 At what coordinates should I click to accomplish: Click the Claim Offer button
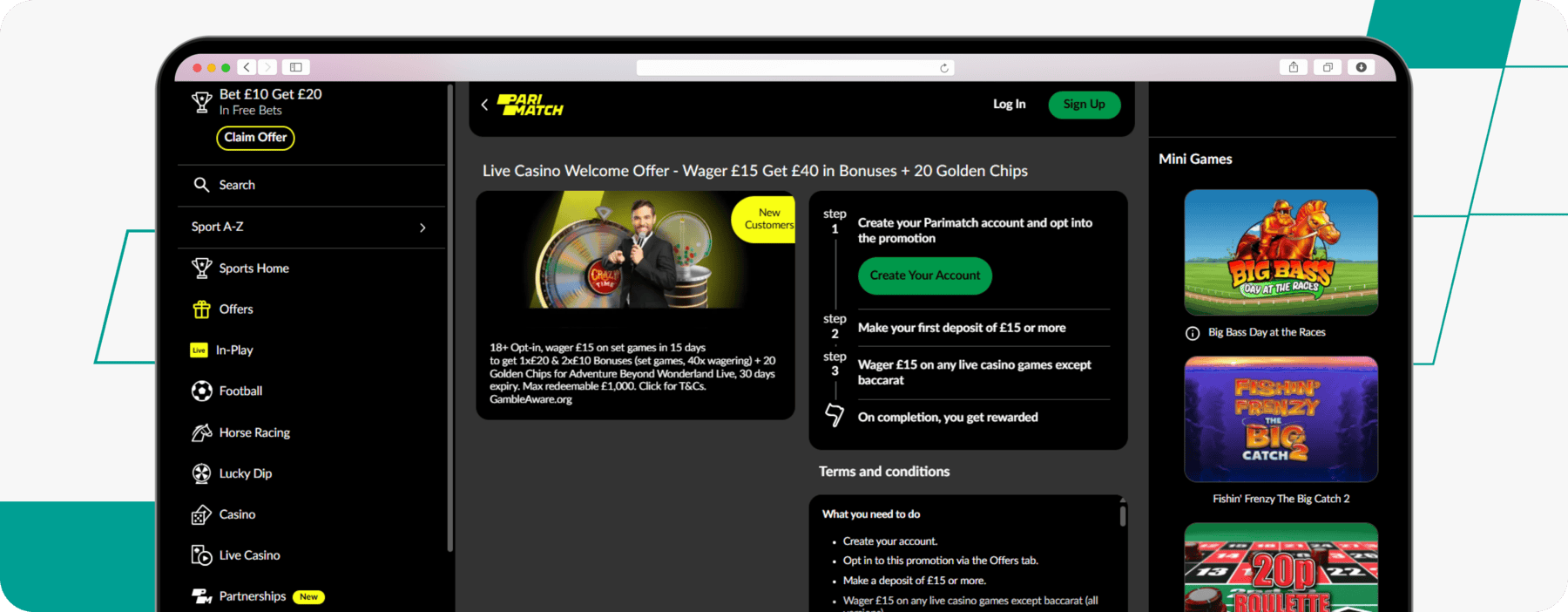click(x=255, y=138)
